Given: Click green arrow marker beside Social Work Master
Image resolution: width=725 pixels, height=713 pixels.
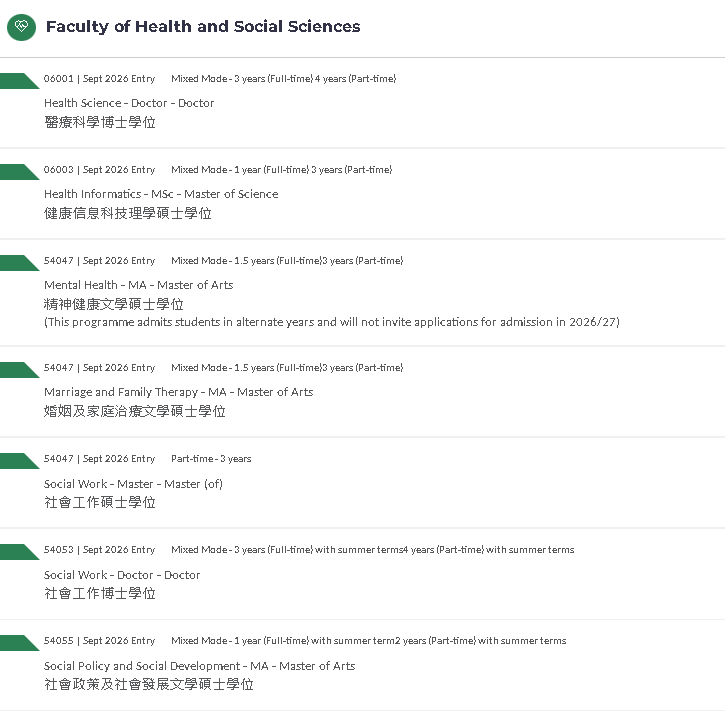Looking at the screenshot, I should coord(19,461).
